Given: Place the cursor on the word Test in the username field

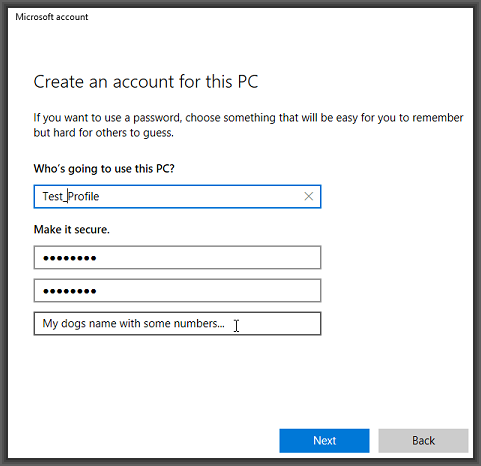Looking at the screenshot, I should tap(52, 196).
